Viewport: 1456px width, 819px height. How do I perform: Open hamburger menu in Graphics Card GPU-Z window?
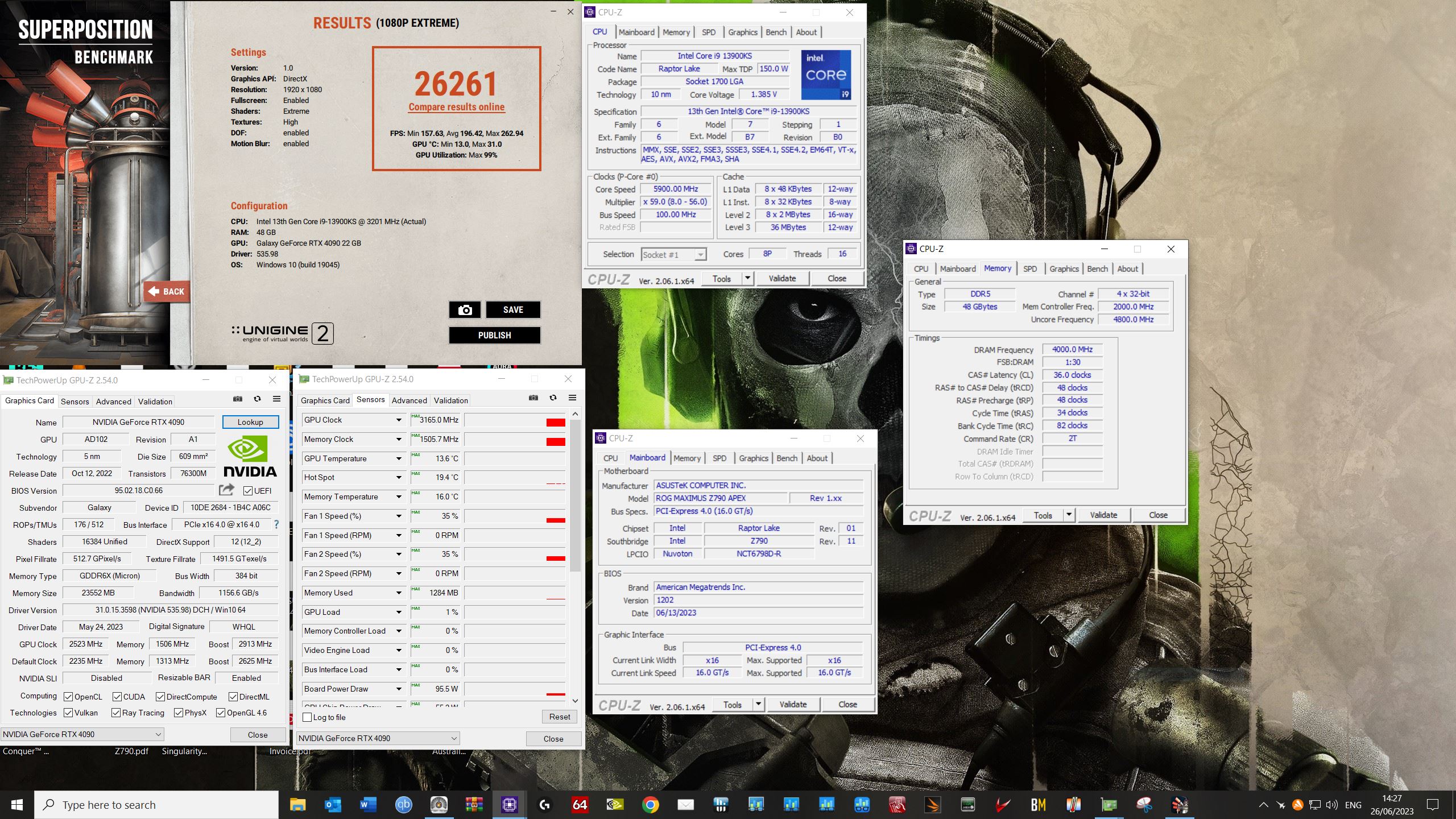[276, 399]
